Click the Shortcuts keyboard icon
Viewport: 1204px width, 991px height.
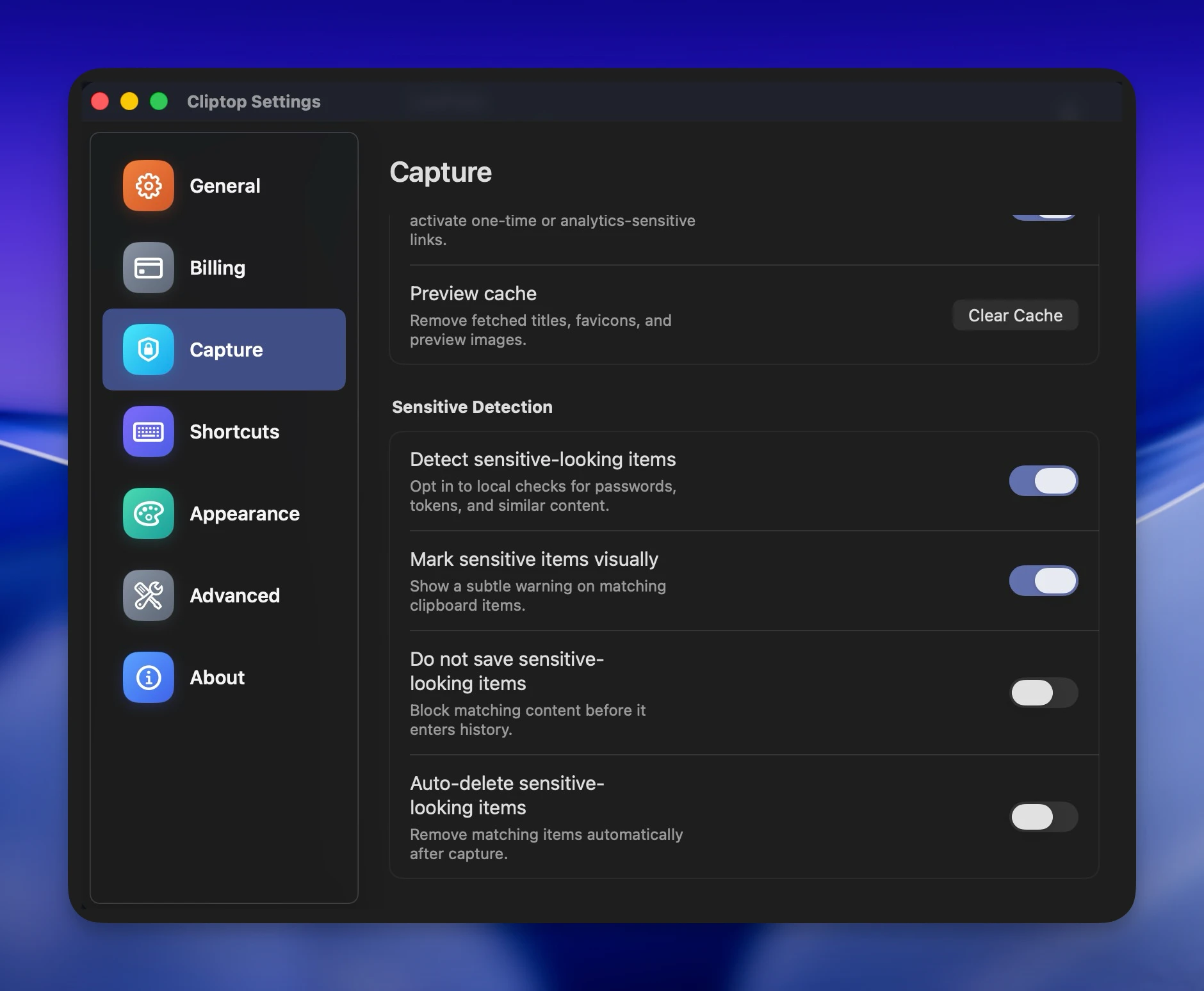pyautogui.click(x=149, y=431)
